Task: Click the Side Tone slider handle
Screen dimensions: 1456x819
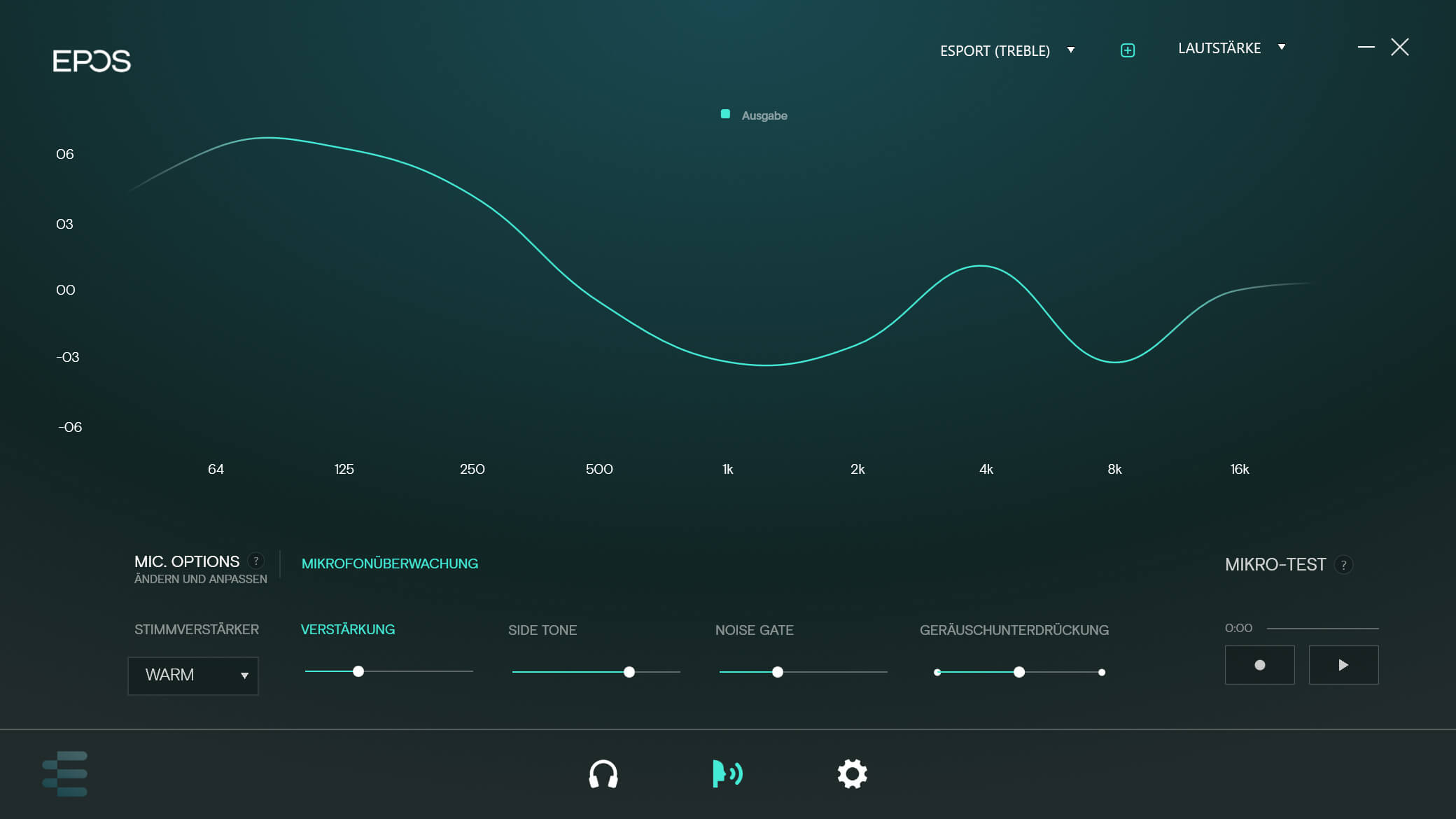Action: [629, 672]
